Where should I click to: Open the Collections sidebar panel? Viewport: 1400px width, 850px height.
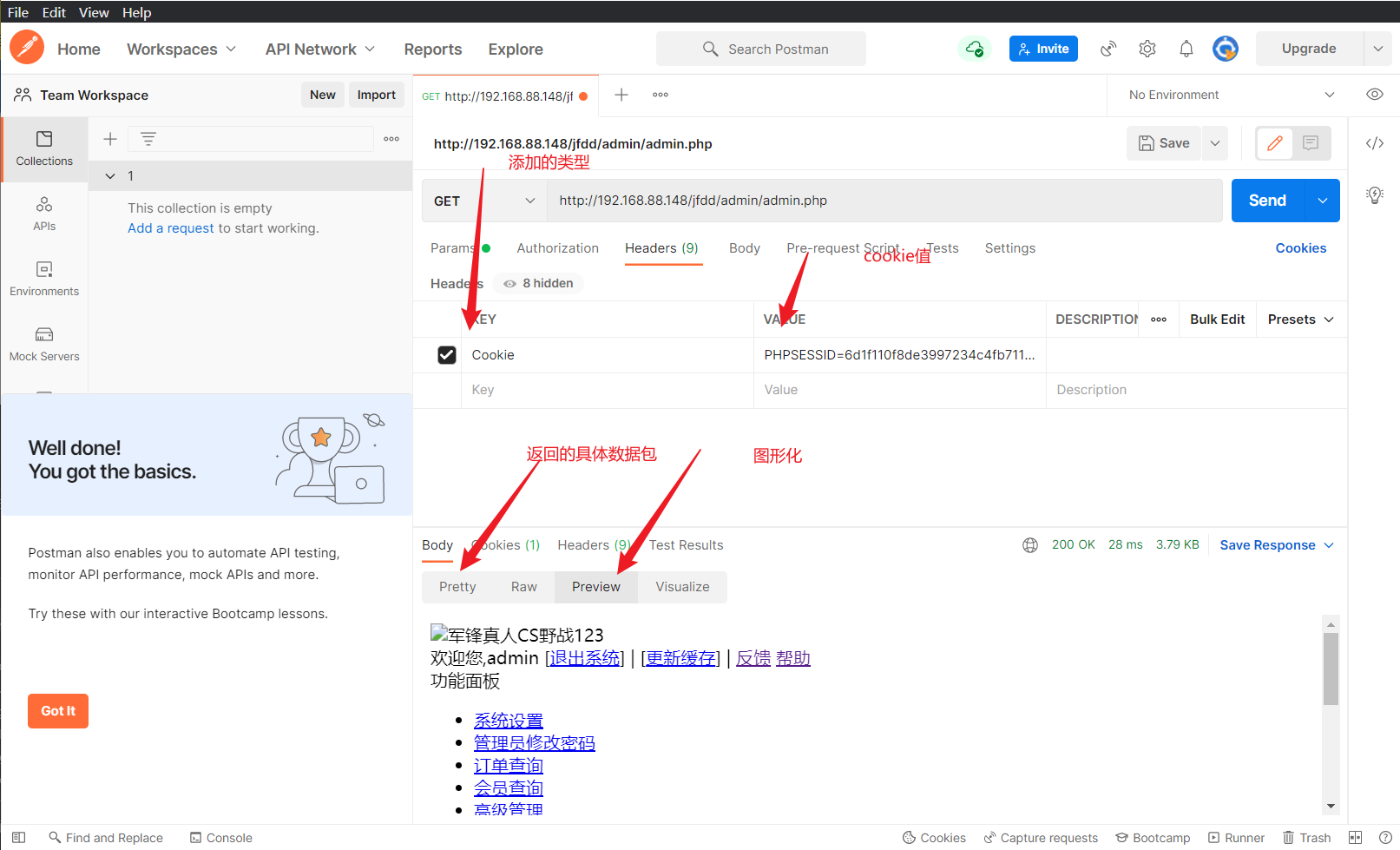(x=44, y=149)
